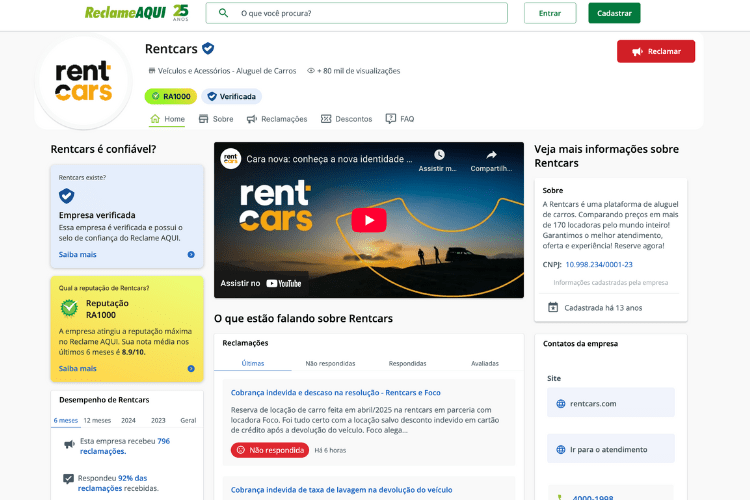This screenshot has height=500, width=750.
Task: Open the Descontos tab
Action: 346,119
